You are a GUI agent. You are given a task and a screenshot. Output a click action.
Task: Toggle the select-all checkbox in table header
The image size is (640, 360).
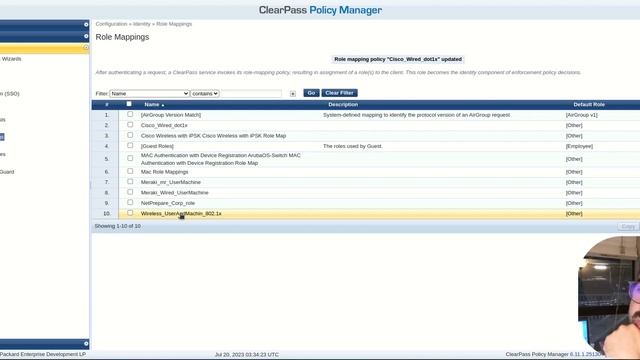pyautogui.click(x=129, y=104)
